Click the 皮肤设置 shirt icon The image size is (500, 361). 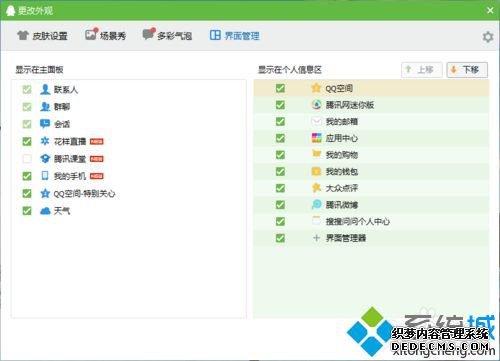23,35
